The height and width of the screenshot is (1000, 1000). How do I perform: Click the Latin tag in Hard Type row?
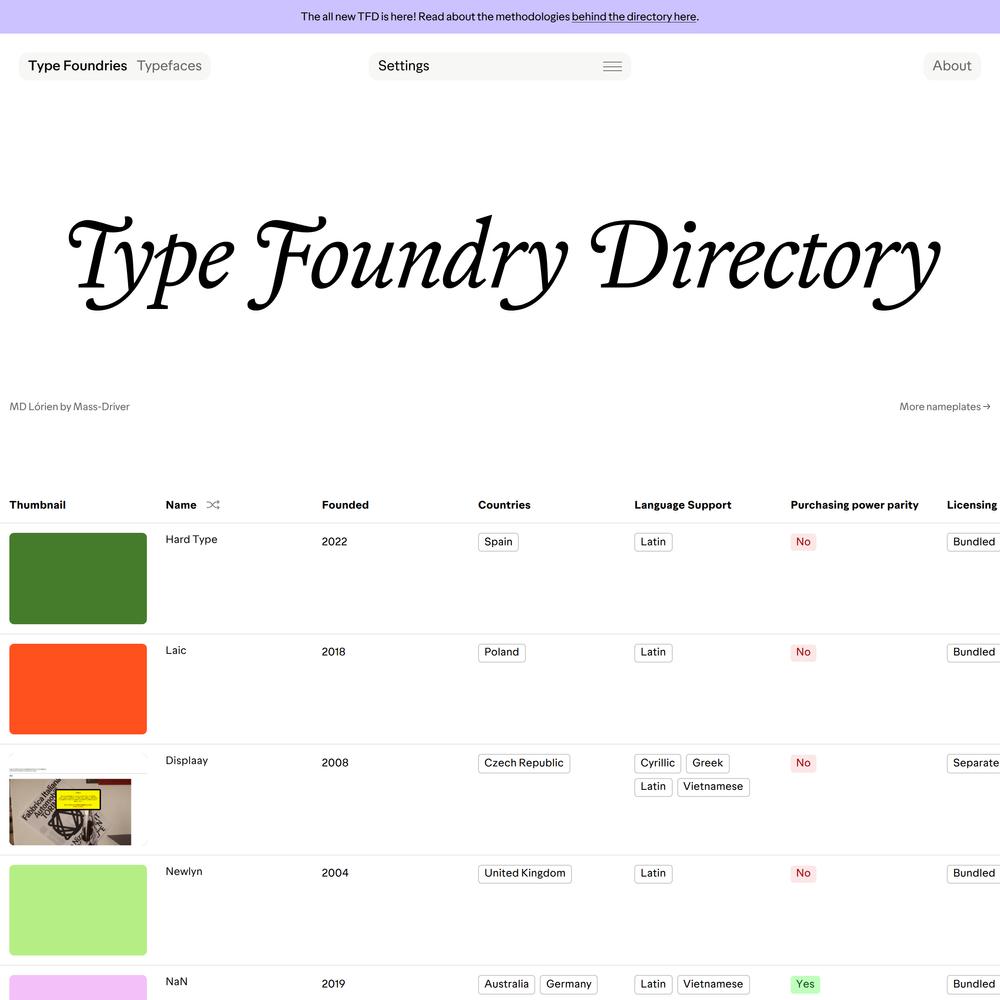(x=653, y=542)
